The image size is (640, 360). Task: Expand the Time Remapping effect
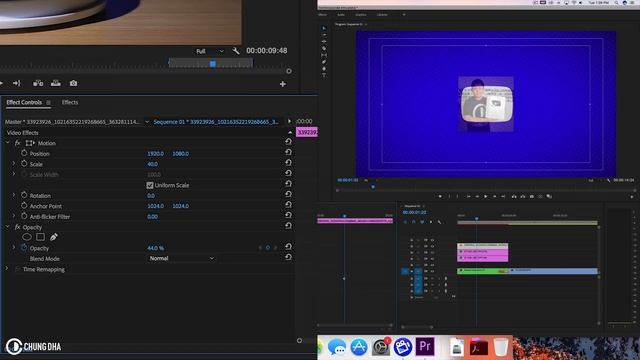point(7,269)
